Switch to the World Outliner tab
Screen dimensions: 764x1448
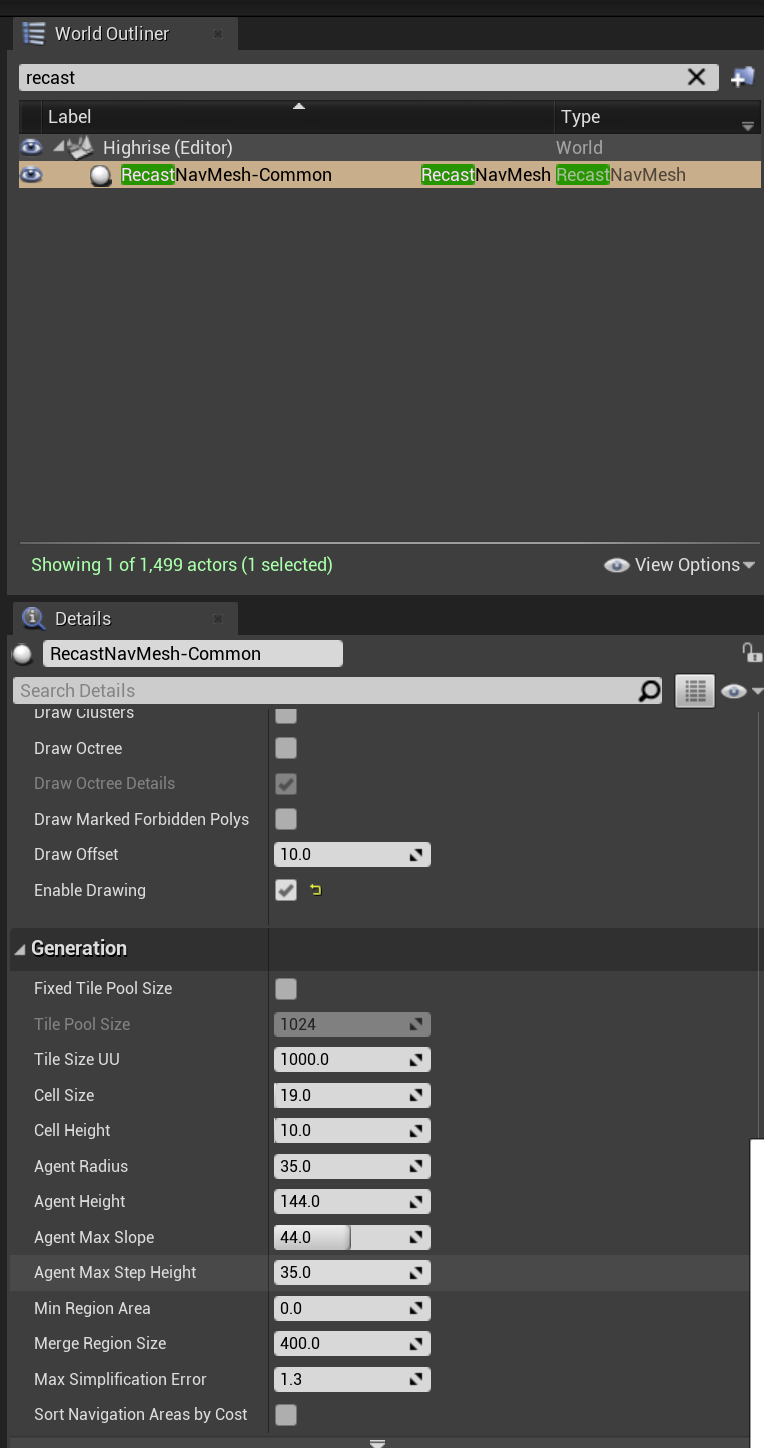[110, 34]
